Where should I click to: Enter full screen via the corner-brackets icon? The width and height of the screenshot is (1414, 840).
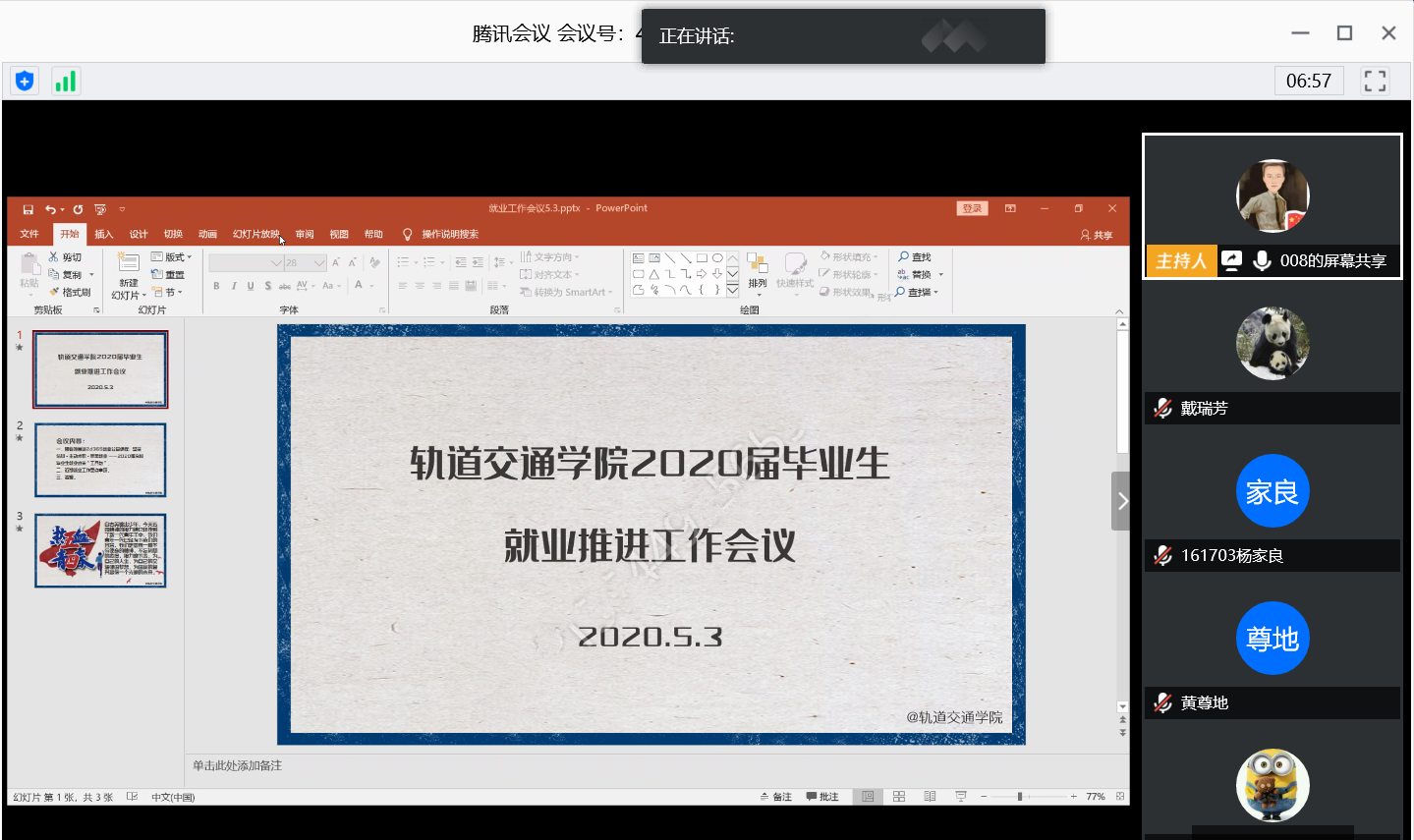(x=1375, y=81)
